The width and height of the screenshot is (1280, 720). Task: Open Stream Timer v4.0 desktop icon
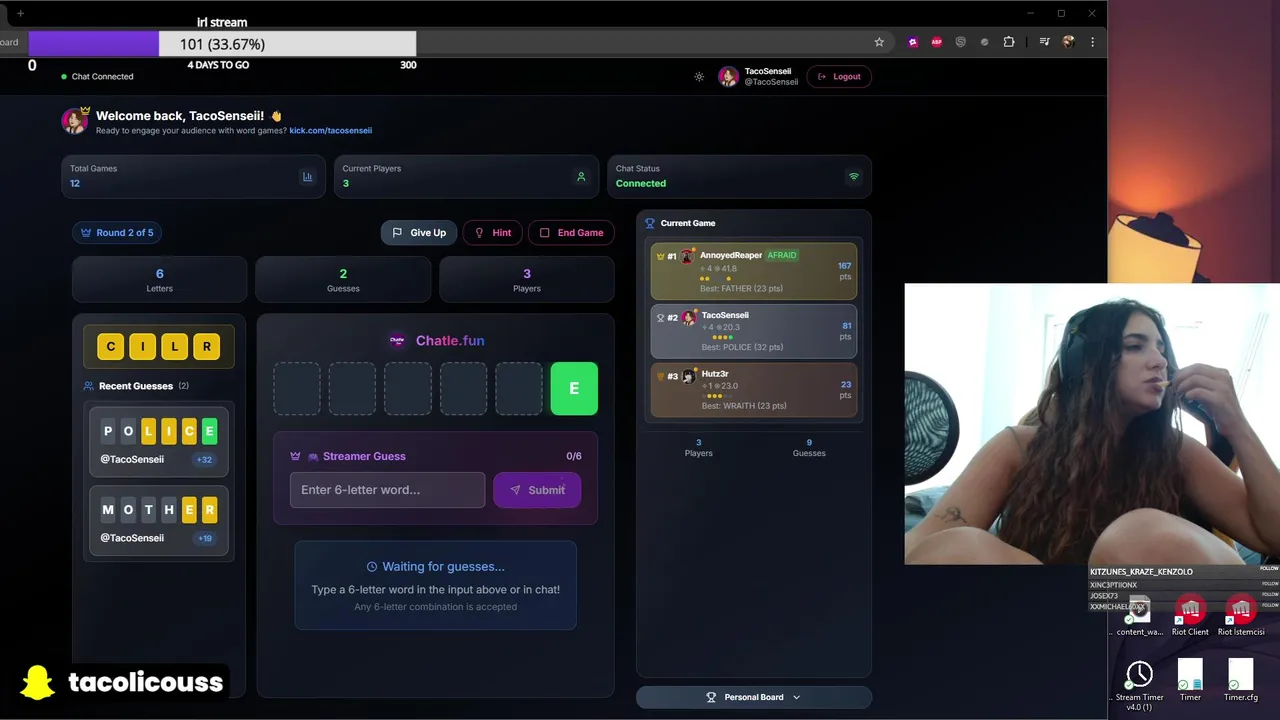1140,685
